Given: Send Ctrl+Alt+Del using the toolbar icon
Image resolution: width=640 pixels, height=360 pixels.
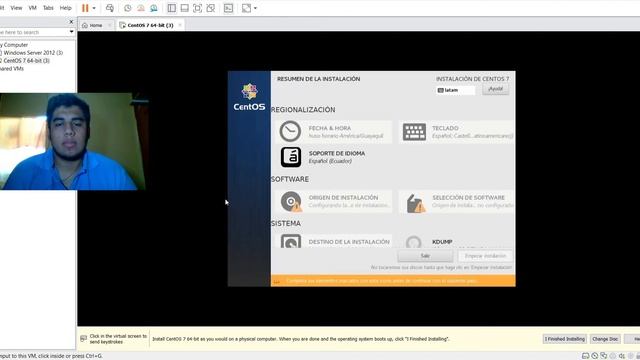Looking at the screenshot, I should [110, 8].
